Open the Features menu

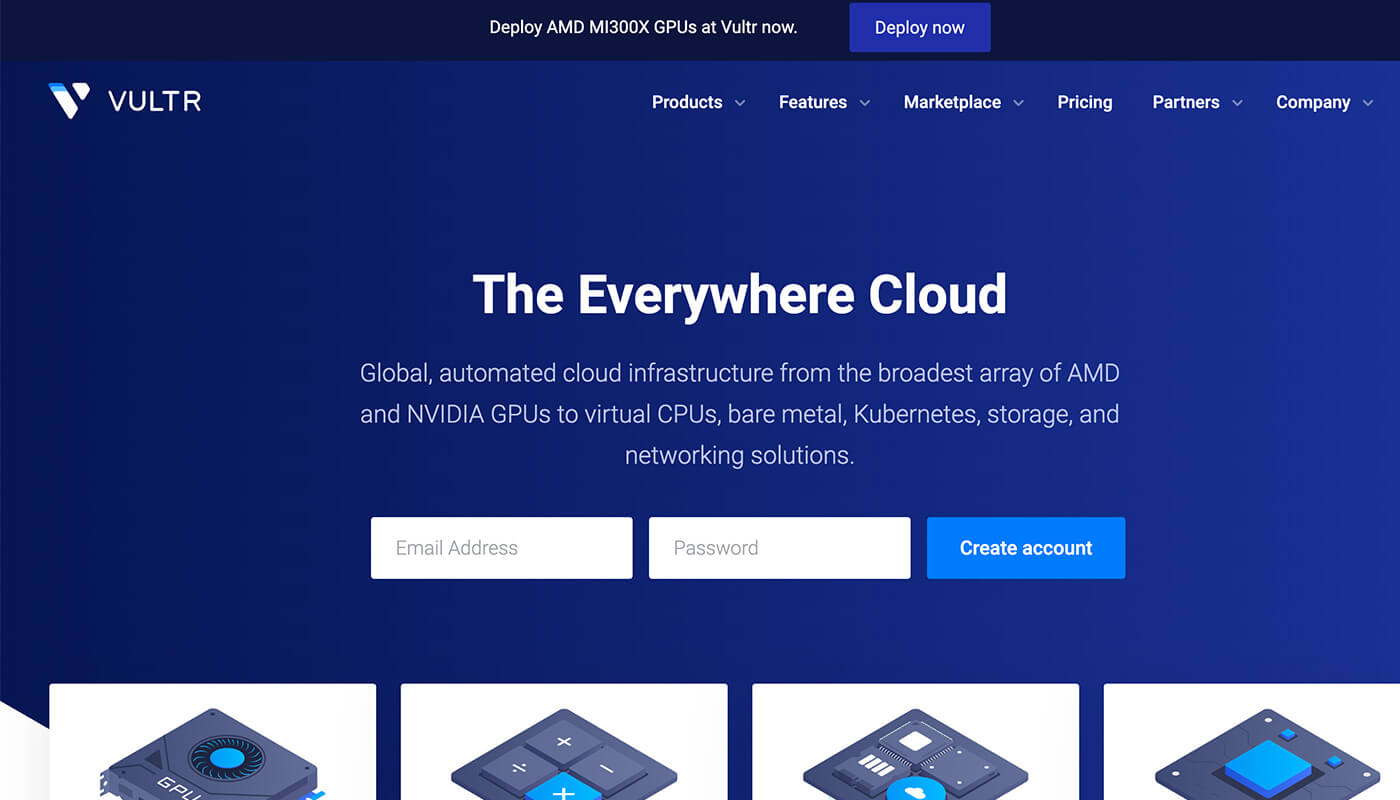tap(813, 102)
